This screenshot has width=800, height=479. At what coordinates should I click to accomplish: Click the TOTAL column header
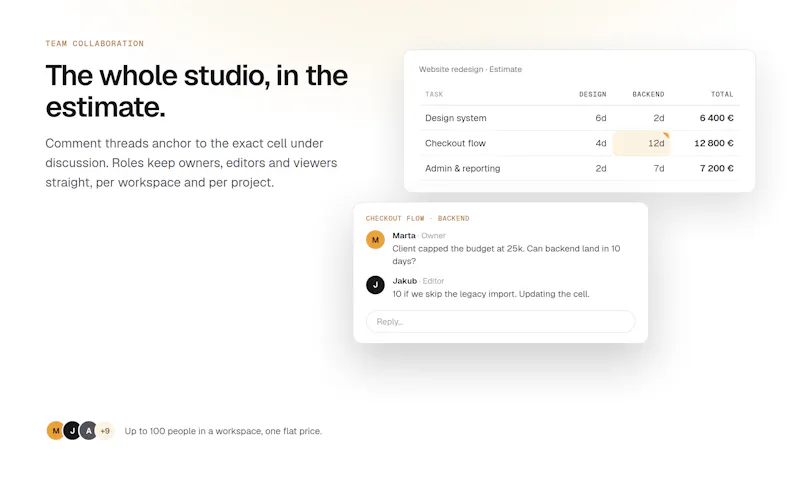[722, 94]
